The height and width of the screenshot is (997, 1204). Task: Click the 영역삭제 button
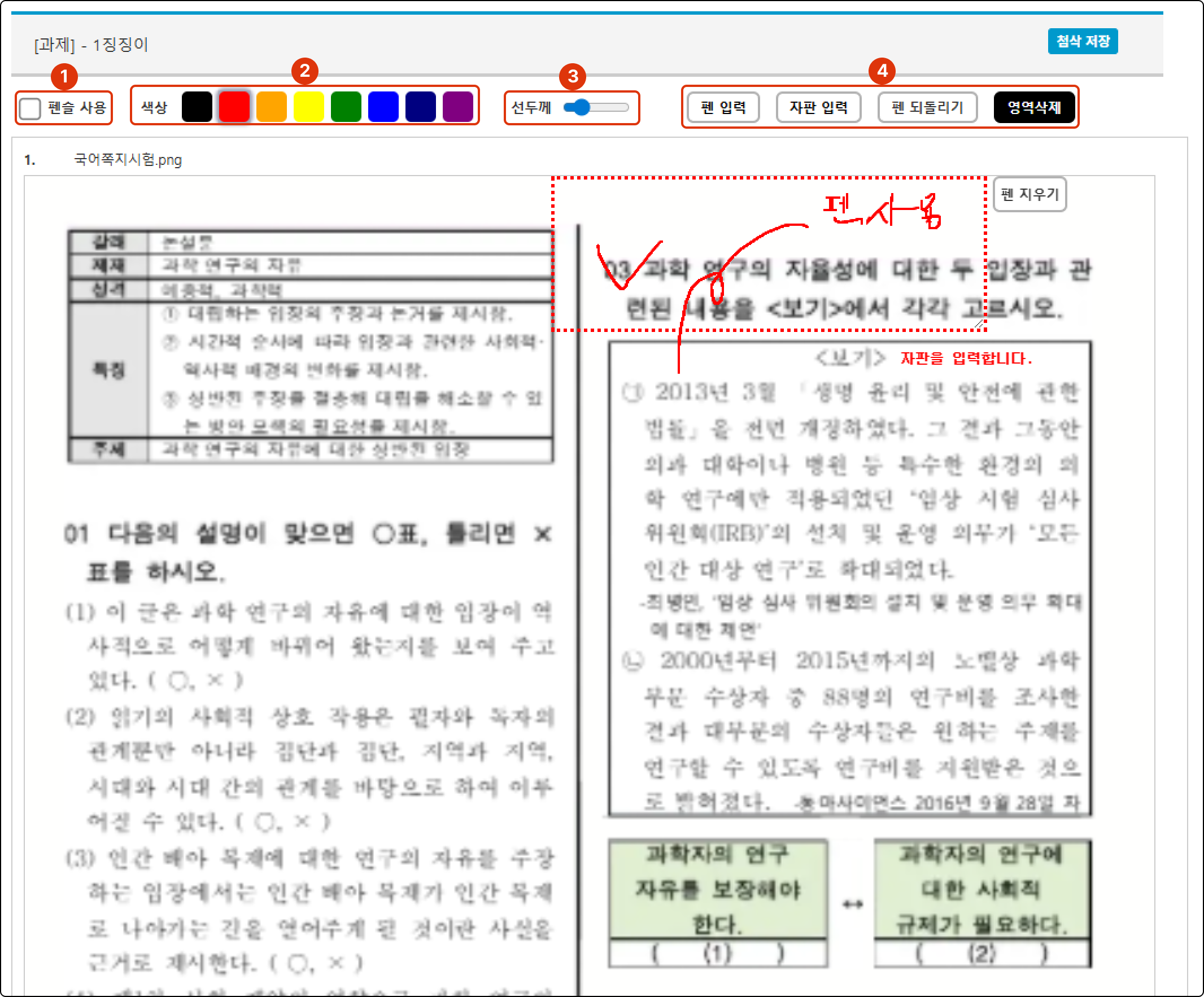(1034, 107)
